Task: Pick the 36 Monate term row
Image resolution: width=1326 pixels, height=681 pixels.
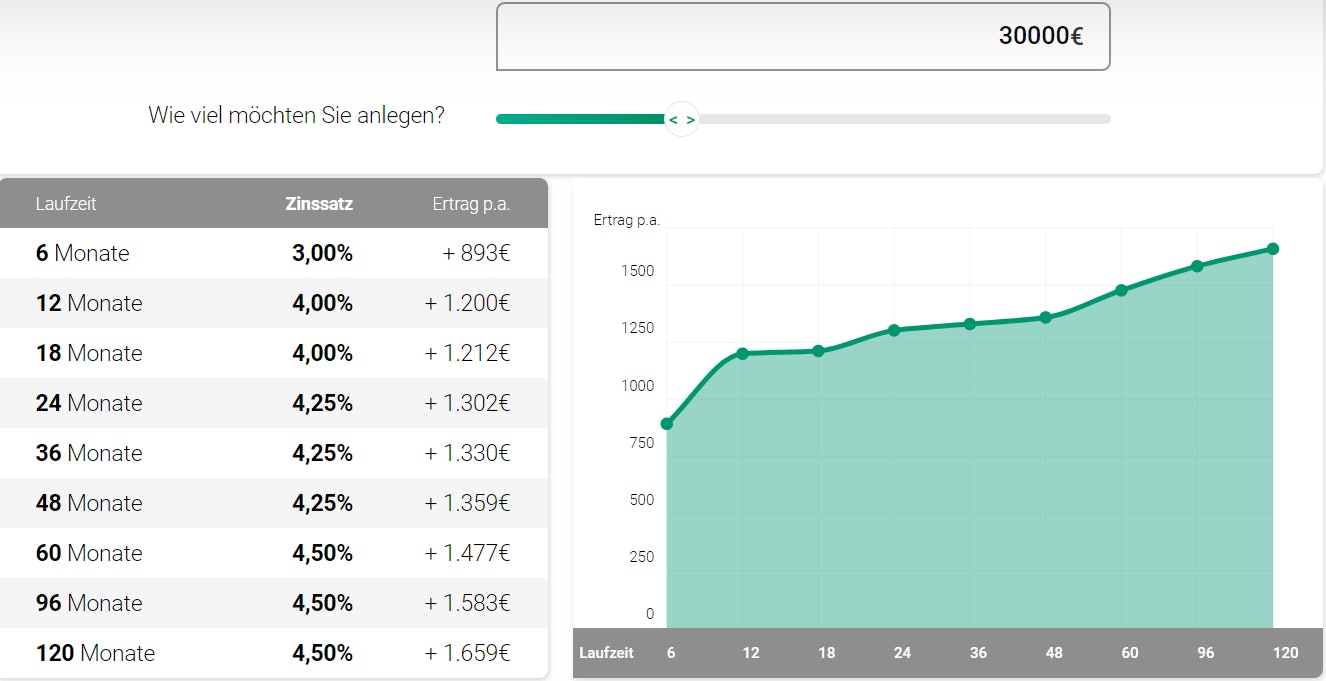Action: pyautogui.click(x=273, y=453)
